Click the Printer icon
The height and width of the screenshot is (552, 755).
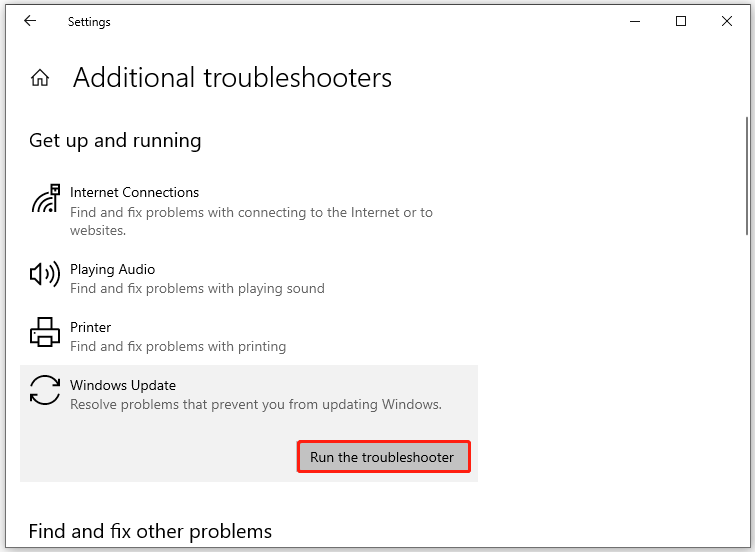pyautogui.click(x=45, y=332)
